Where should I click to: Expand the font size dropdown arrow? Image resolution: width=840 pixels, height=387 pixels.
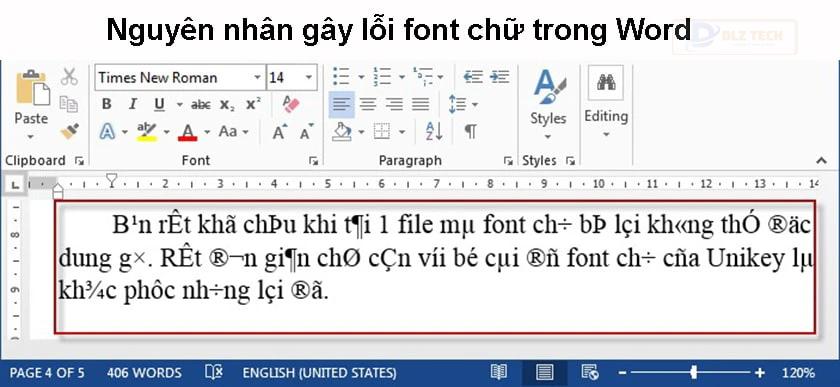pyautogui.click(x=309, y=78)
